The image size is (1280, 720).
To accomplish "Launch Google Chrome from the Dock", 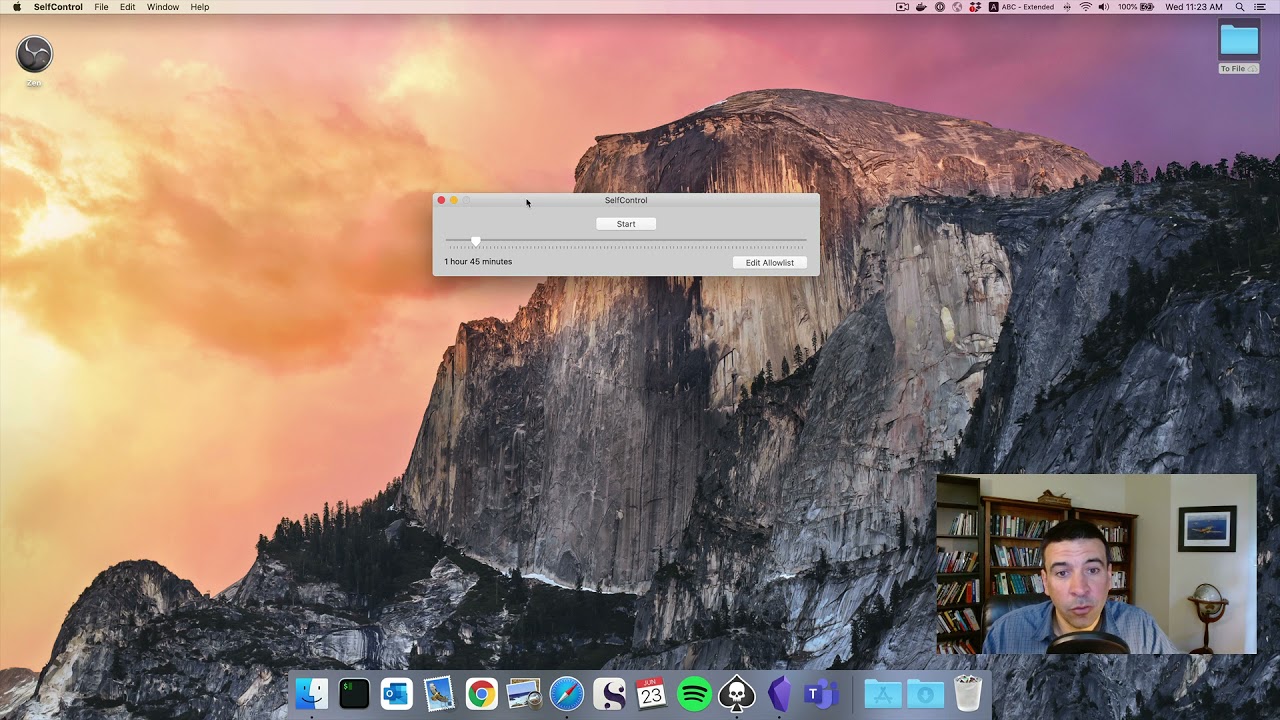I will (x=482, y=693).
